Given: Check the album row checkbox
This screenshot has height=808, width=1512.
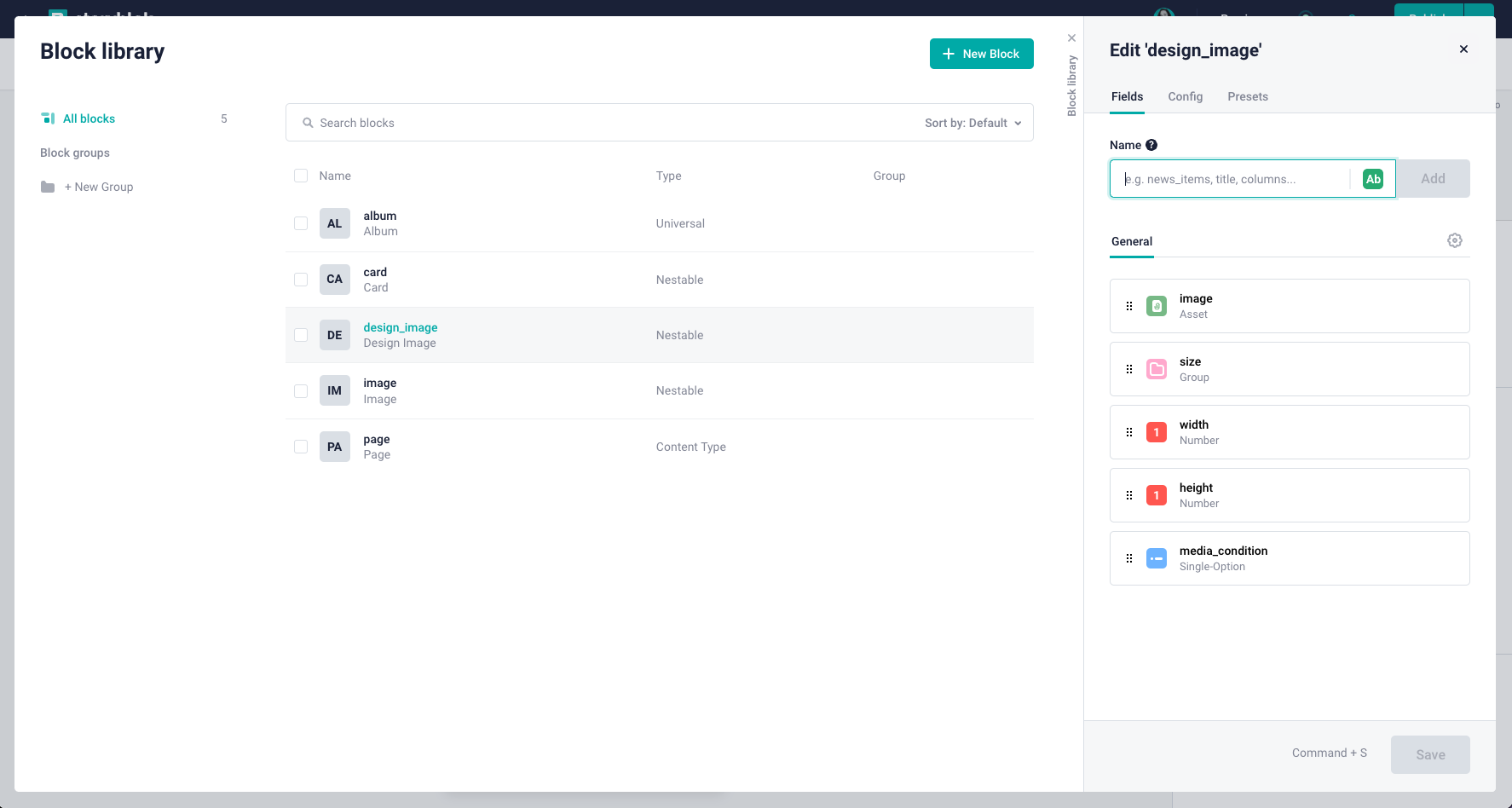Looking at the screenshot, I should point(301,223).
